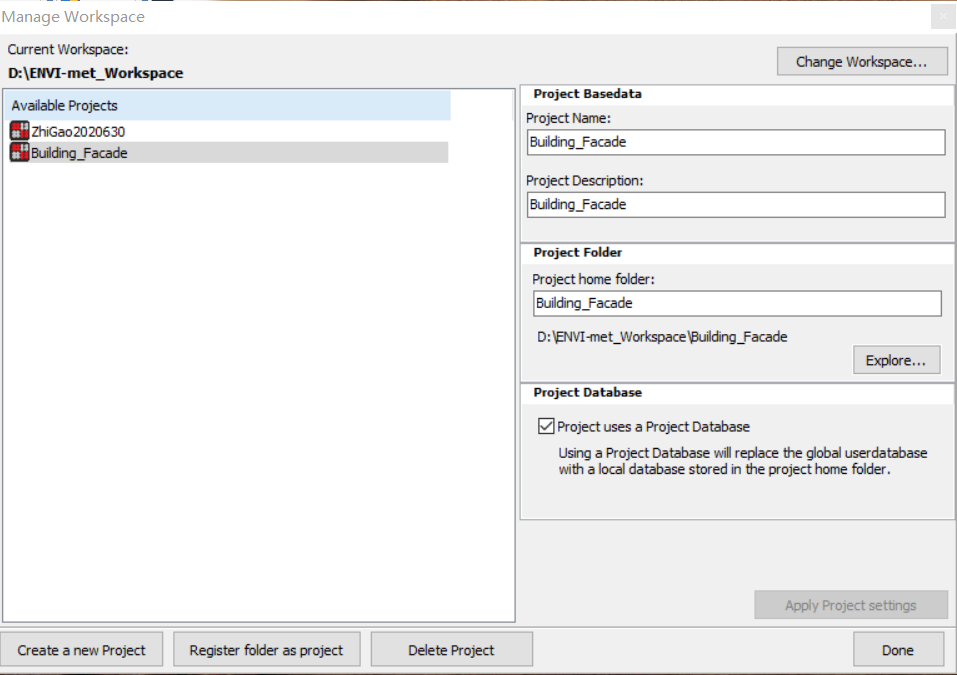Click the Explore... button
The image size is (957, 675).
pyautogui.click(x=896, y=360)
